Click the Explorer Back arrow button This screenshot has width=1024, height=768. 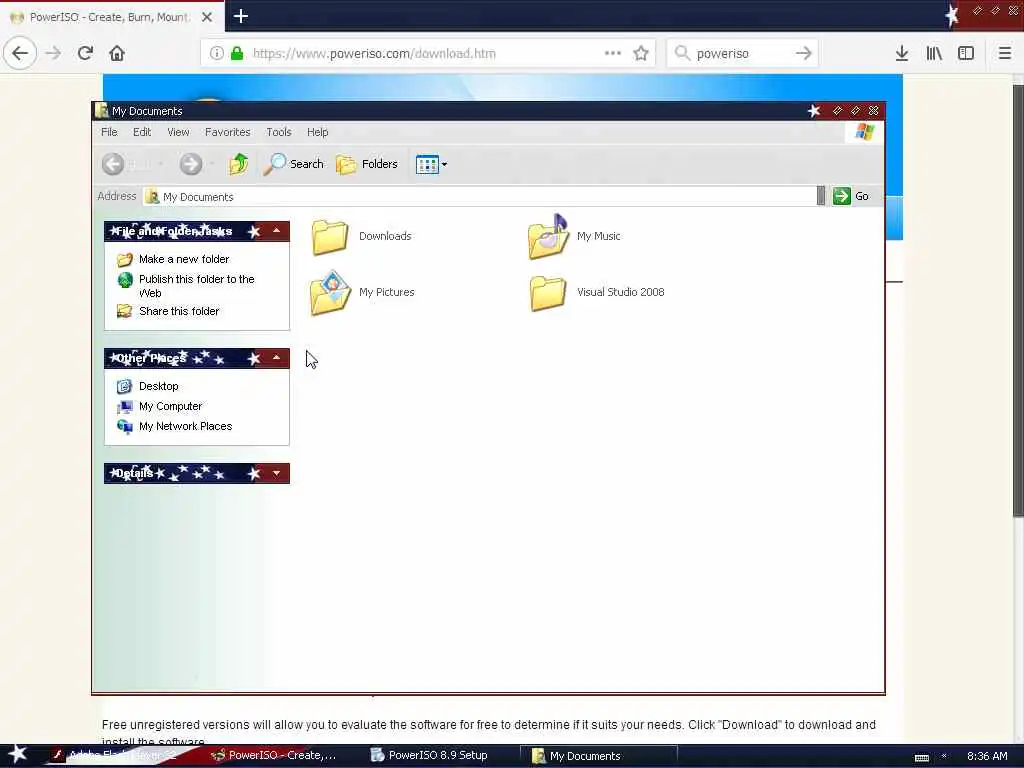[x=113, y=164]
